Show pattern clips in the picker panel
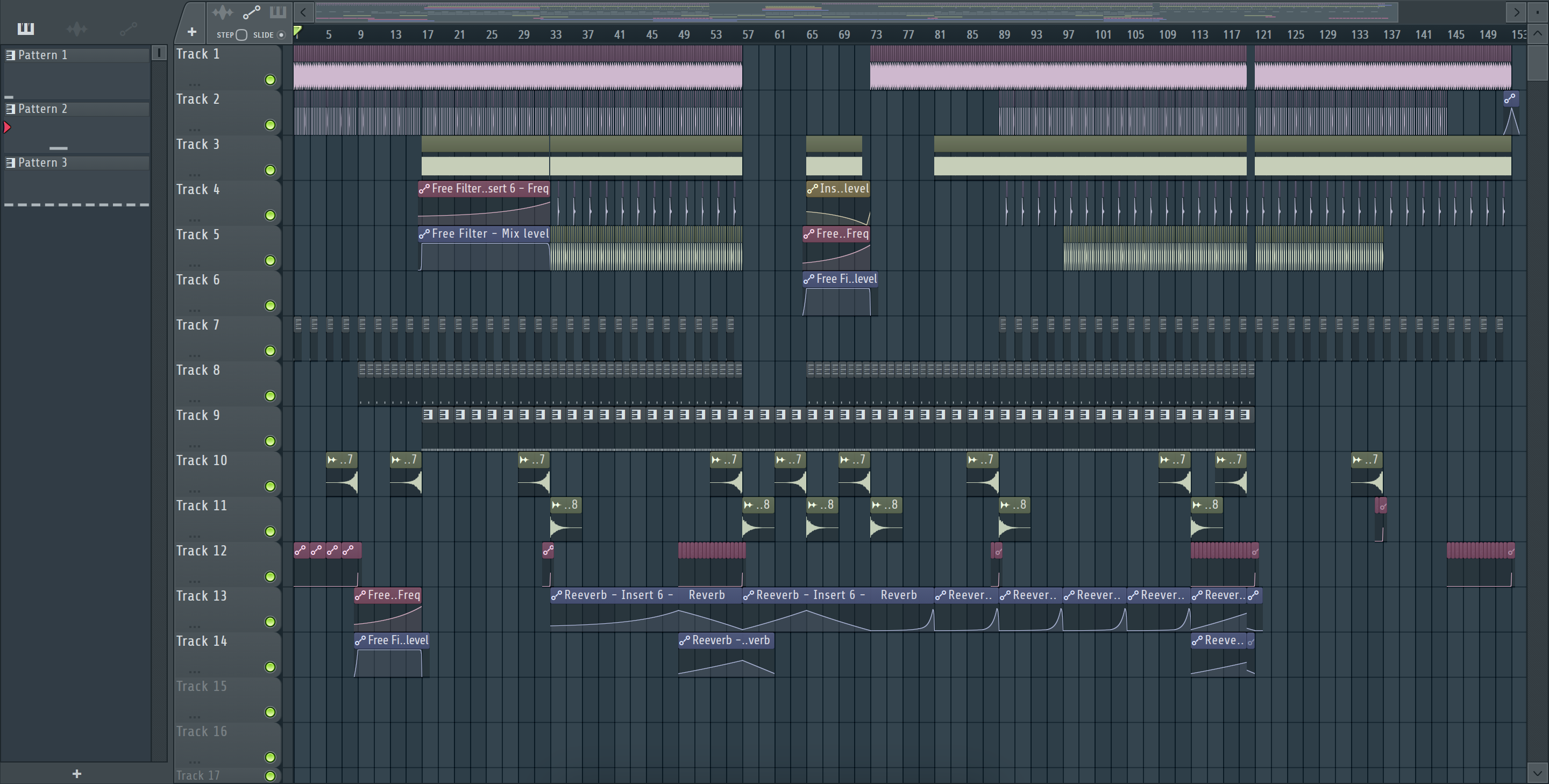This screenshot has width=1549, height=784. [25, 28]
